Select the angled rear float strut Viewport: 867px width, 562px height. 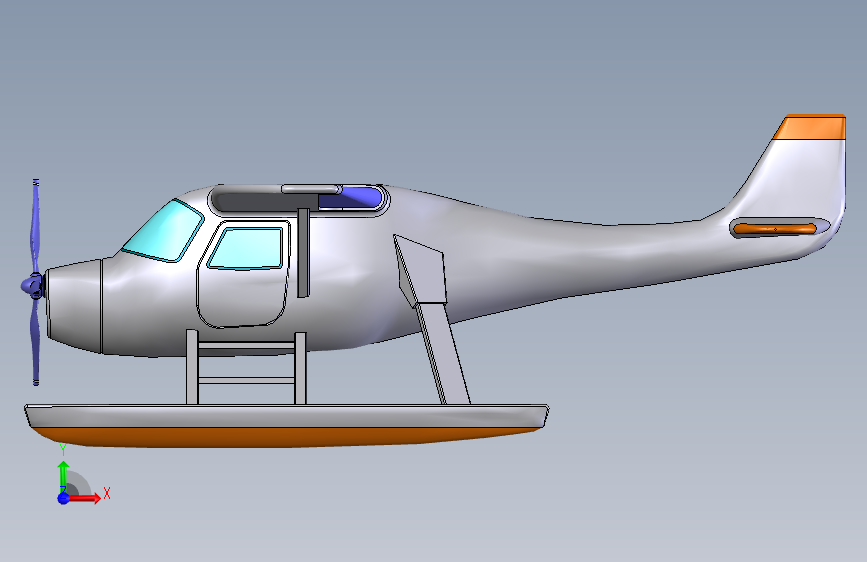[x=444, y=354]
